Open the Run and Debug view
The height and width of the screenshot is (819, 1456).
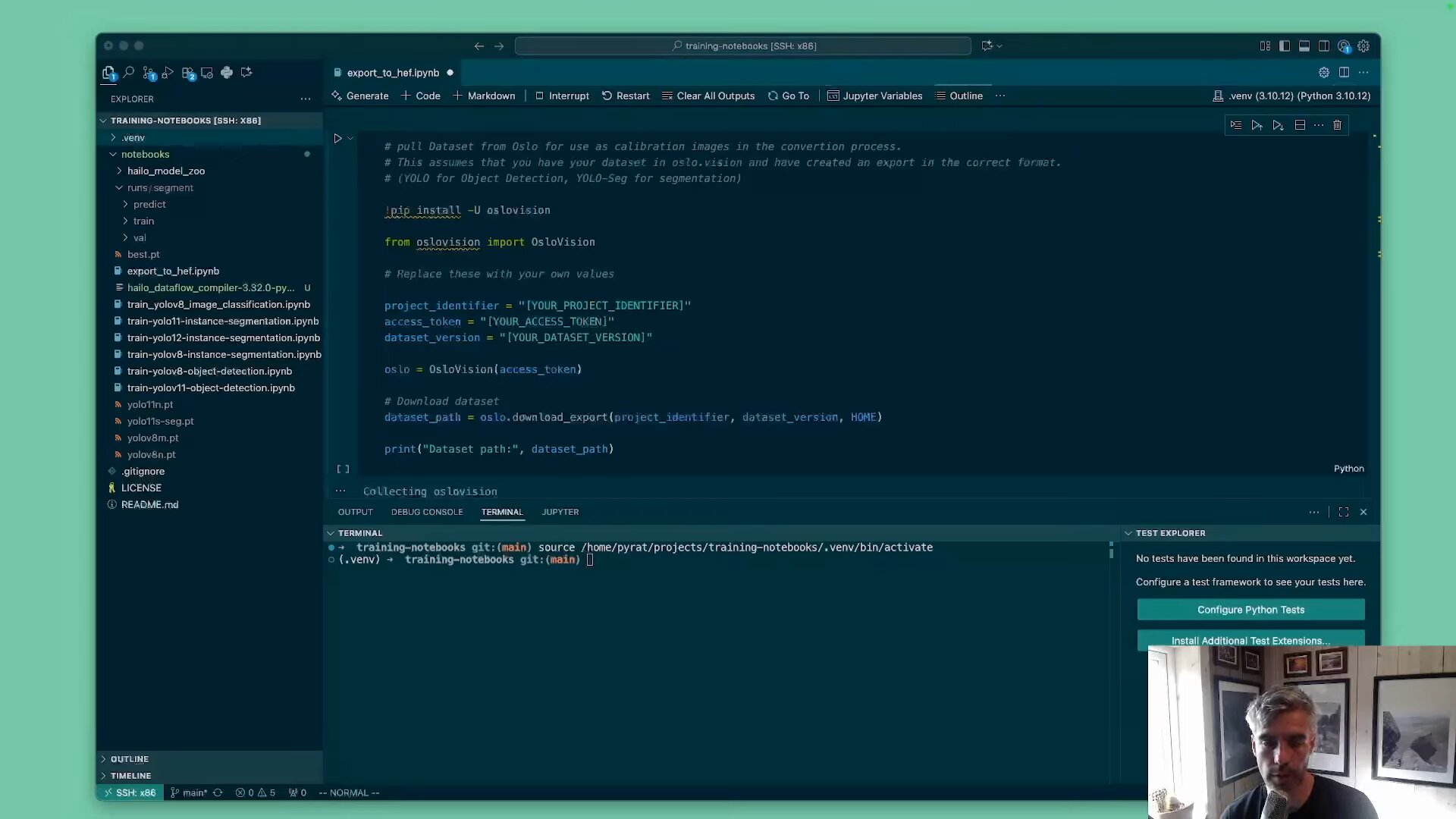click(168, 73)
